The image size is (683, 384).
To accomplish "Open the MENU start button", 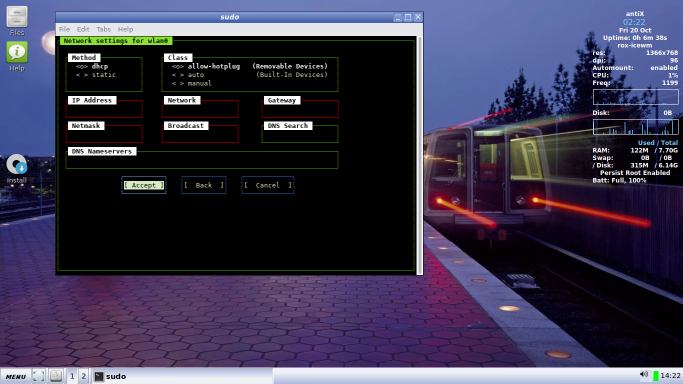I will [x=16, y=376].
